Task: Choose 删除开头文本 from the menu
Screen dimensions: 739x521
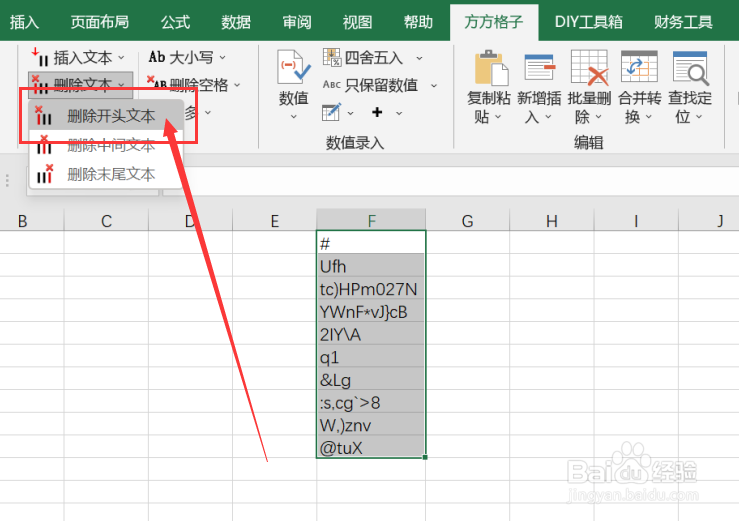Action: tap(106, 116)
